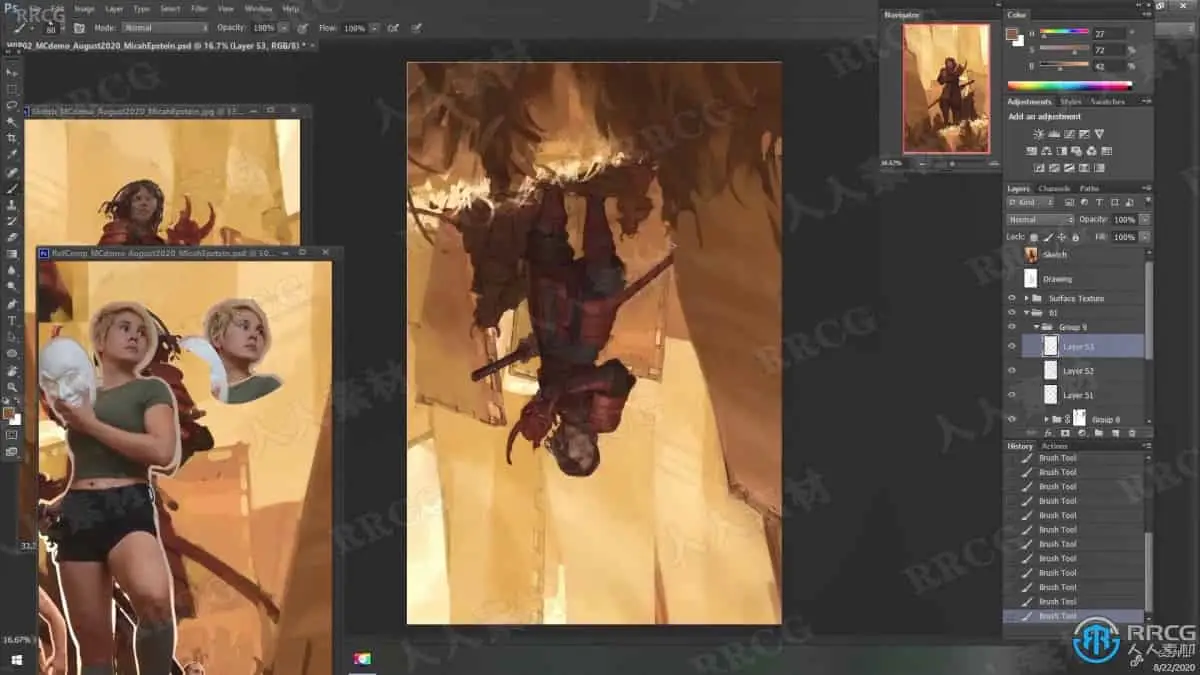1200x675 pixels.
Task: Toggle airbrush mode in options bar
Action: tap(393, 28)
